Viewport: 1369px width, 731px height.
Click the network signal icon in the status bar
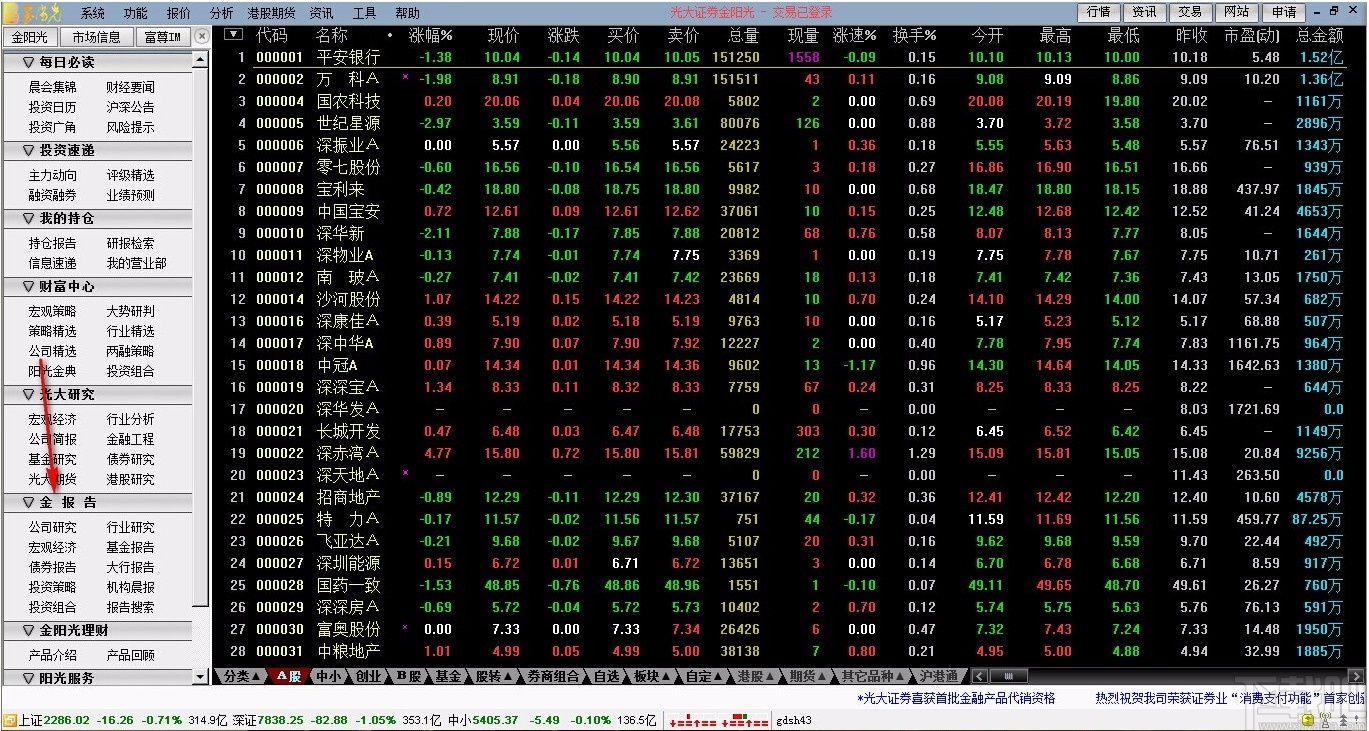tap(1325, 721)
